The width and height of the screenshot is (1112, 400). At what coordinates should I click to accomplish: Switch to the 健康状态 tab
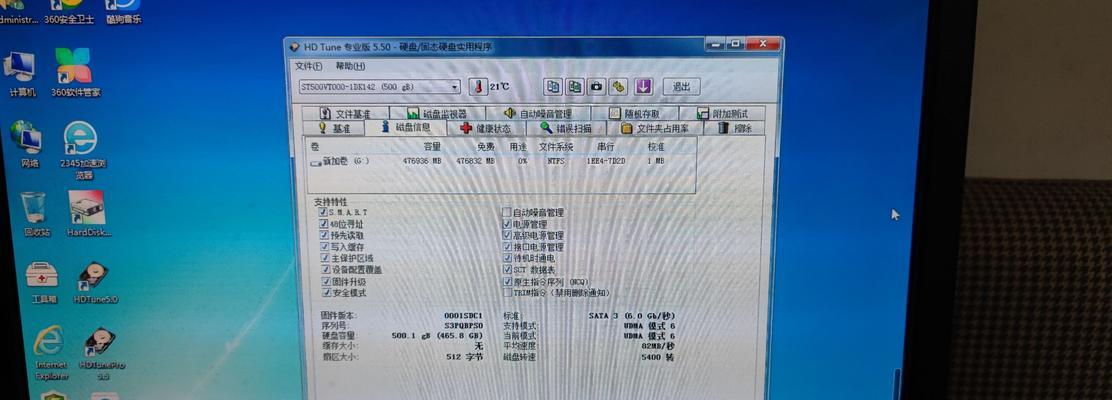(486, 128)
